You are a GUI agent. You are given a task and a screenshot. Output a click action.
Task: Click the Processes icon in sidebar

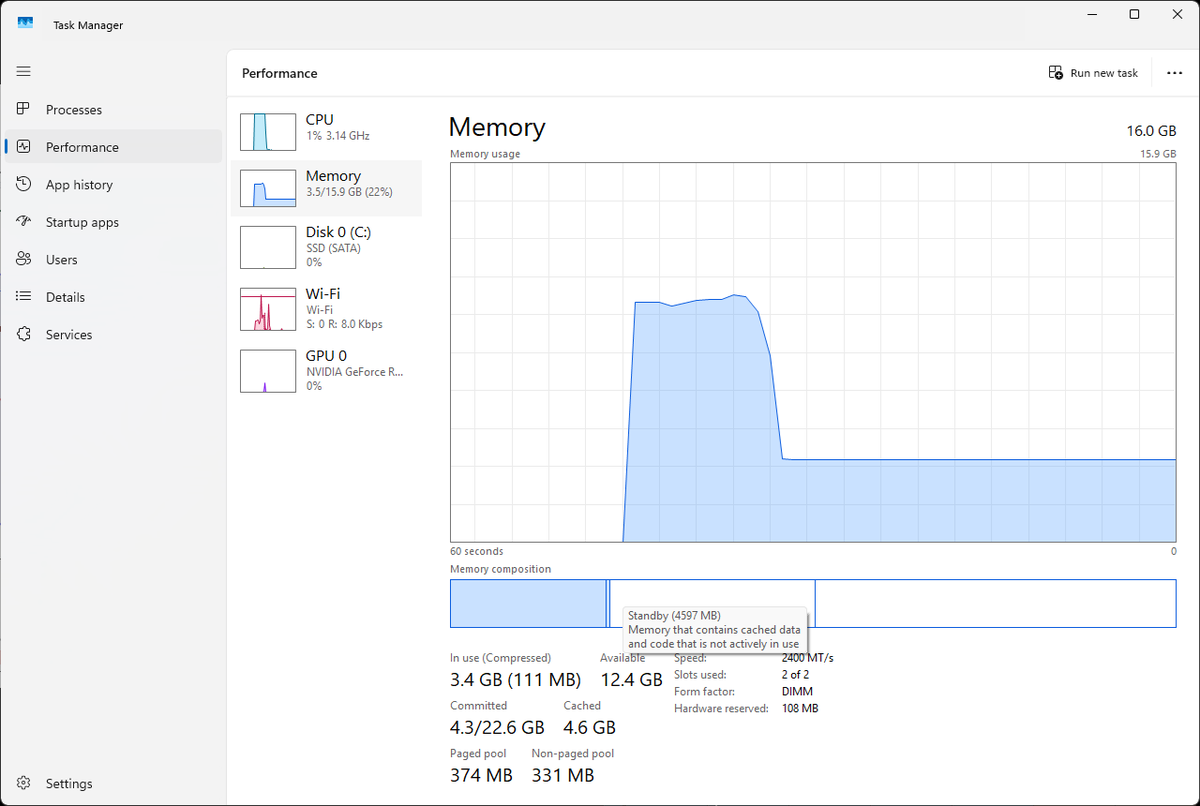click(x=24, y=109)
